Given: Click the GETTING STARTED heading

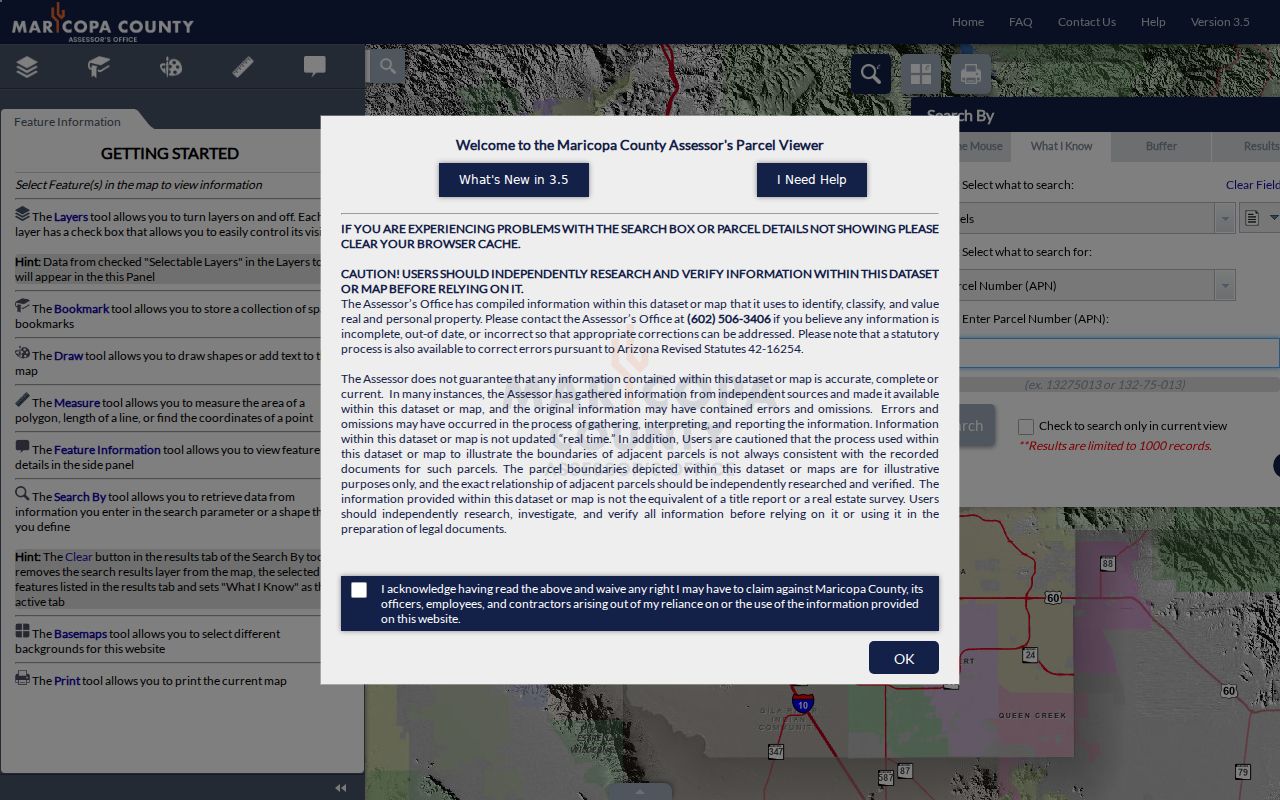Looking at the screenshot, I should click(x=170, y=154).
